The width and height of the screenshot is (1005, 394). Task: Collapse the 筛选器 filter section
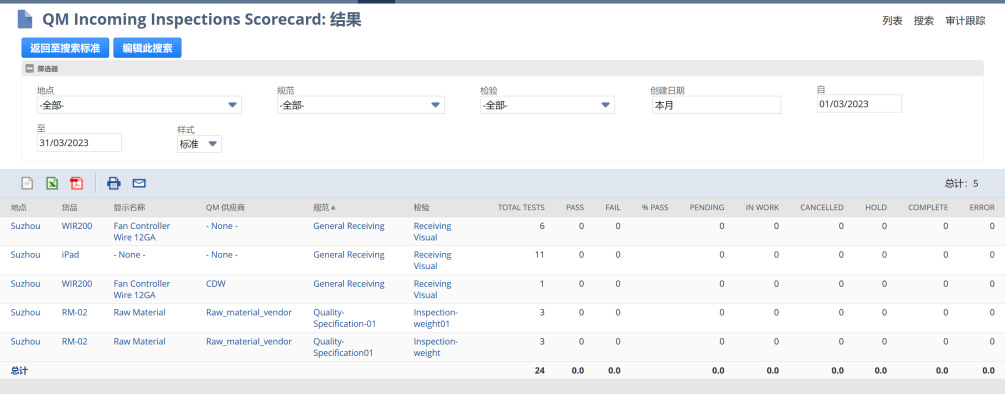point(29,69)
